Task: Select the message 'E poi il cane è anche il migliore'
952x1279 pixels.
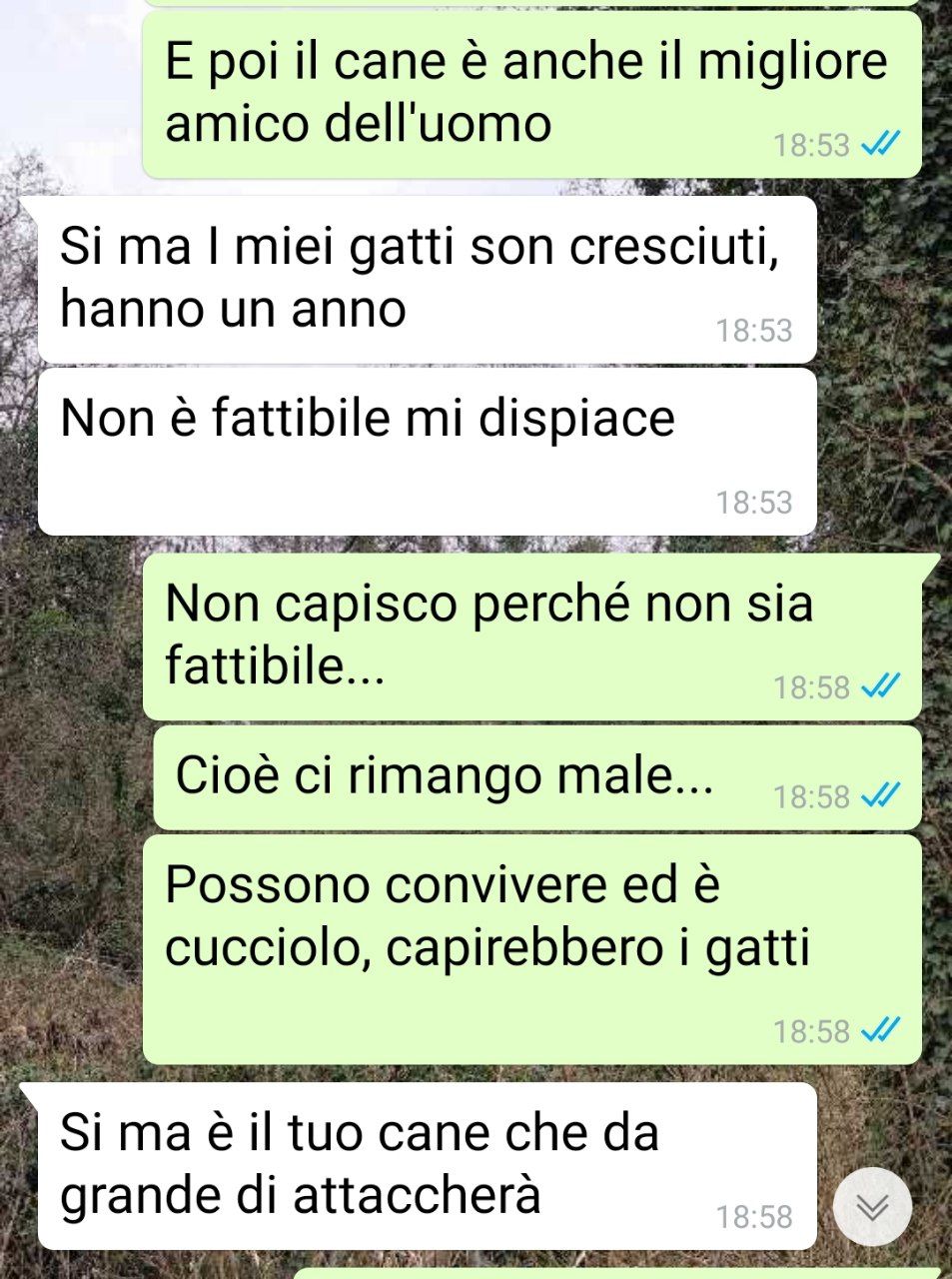Action: 531,94
